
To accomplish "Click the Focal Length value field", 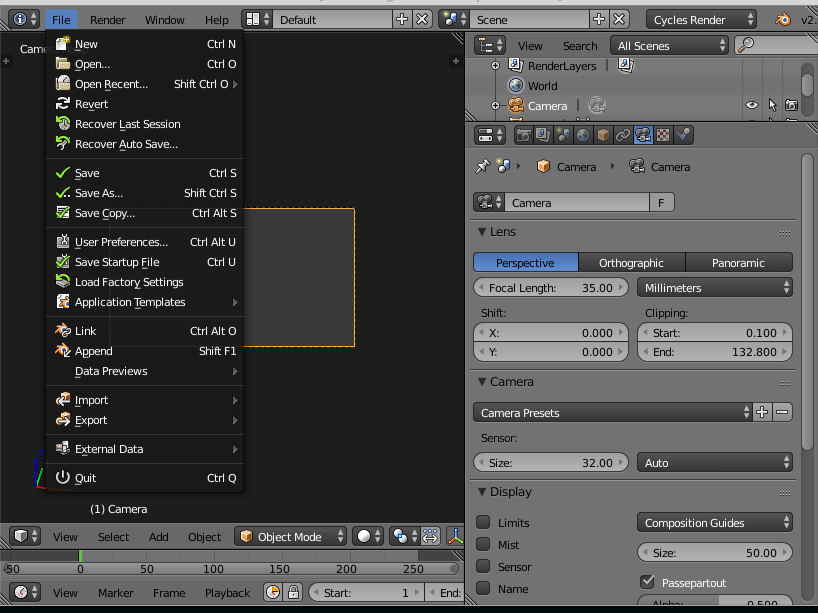I will tap(550, 287).
